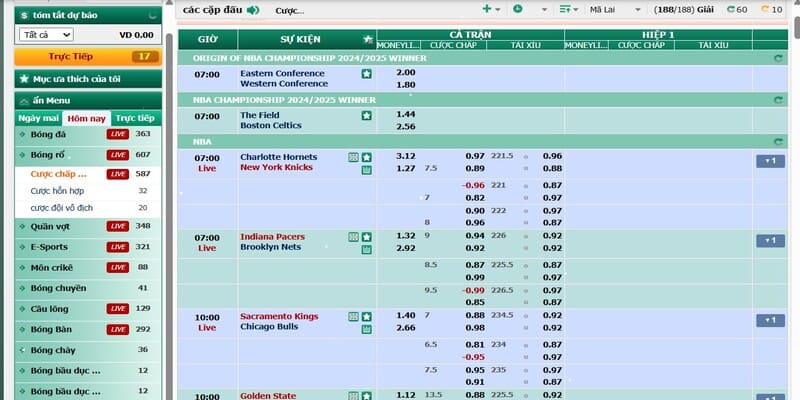The width and height of the screenshot is (800, 400).
Task: Click the green 60-second refresh icon
Action: (731, 9)
